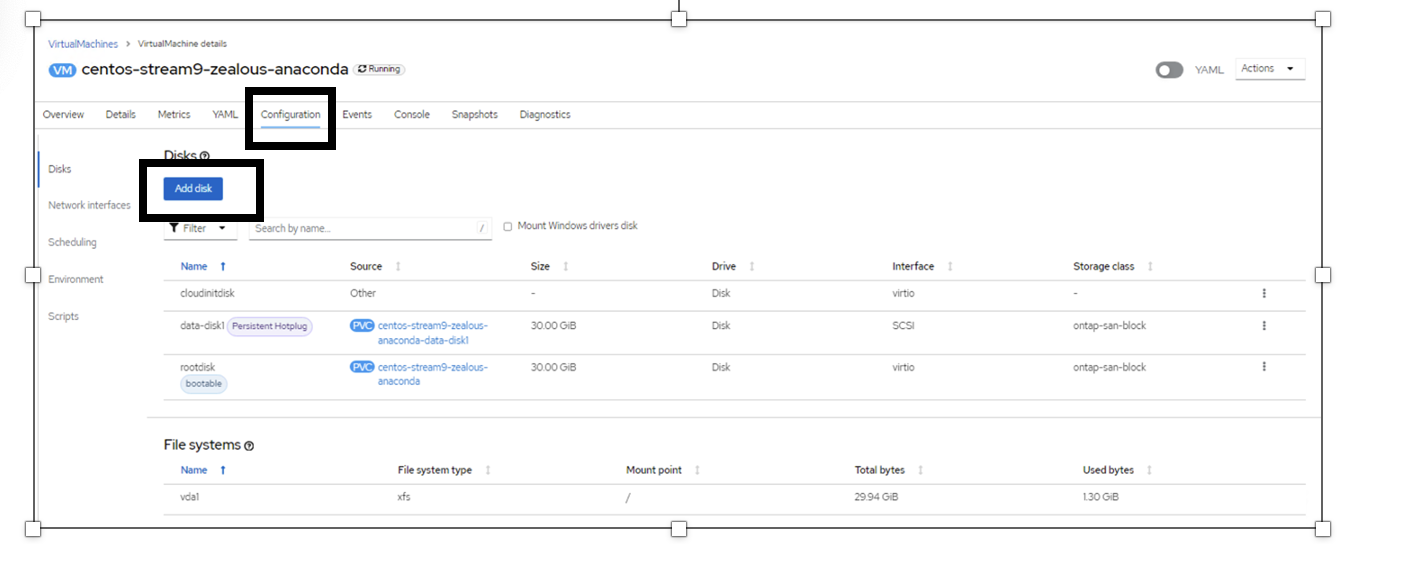The width and height of the screenshot is (1408, 564).
Task: Open the Filter dropdown
Action: [x=200, y=229]
